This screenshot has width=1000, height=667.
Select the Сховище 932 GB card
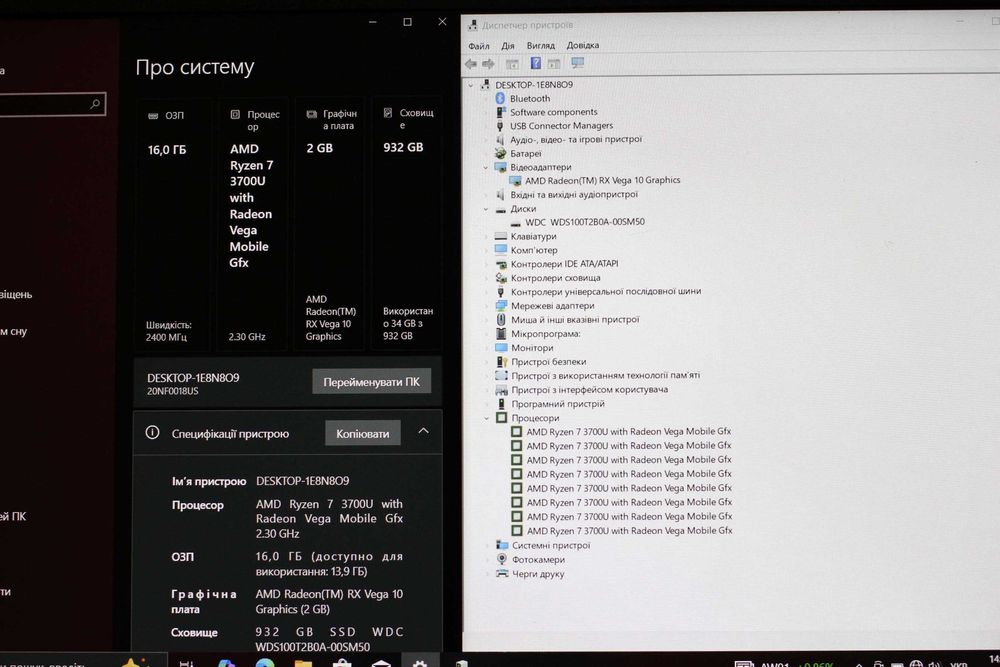(406, 225)
